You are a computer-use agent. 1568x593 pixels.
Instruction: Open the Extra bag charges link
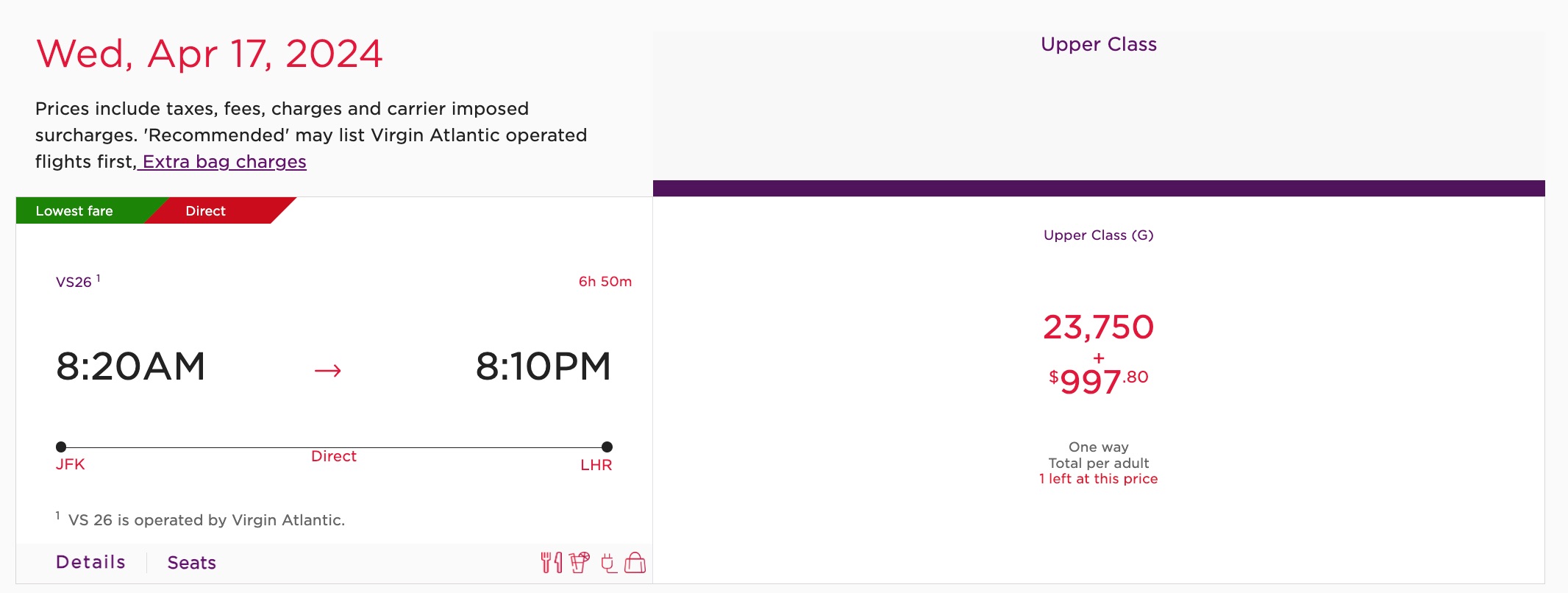[x=222, y=161]
